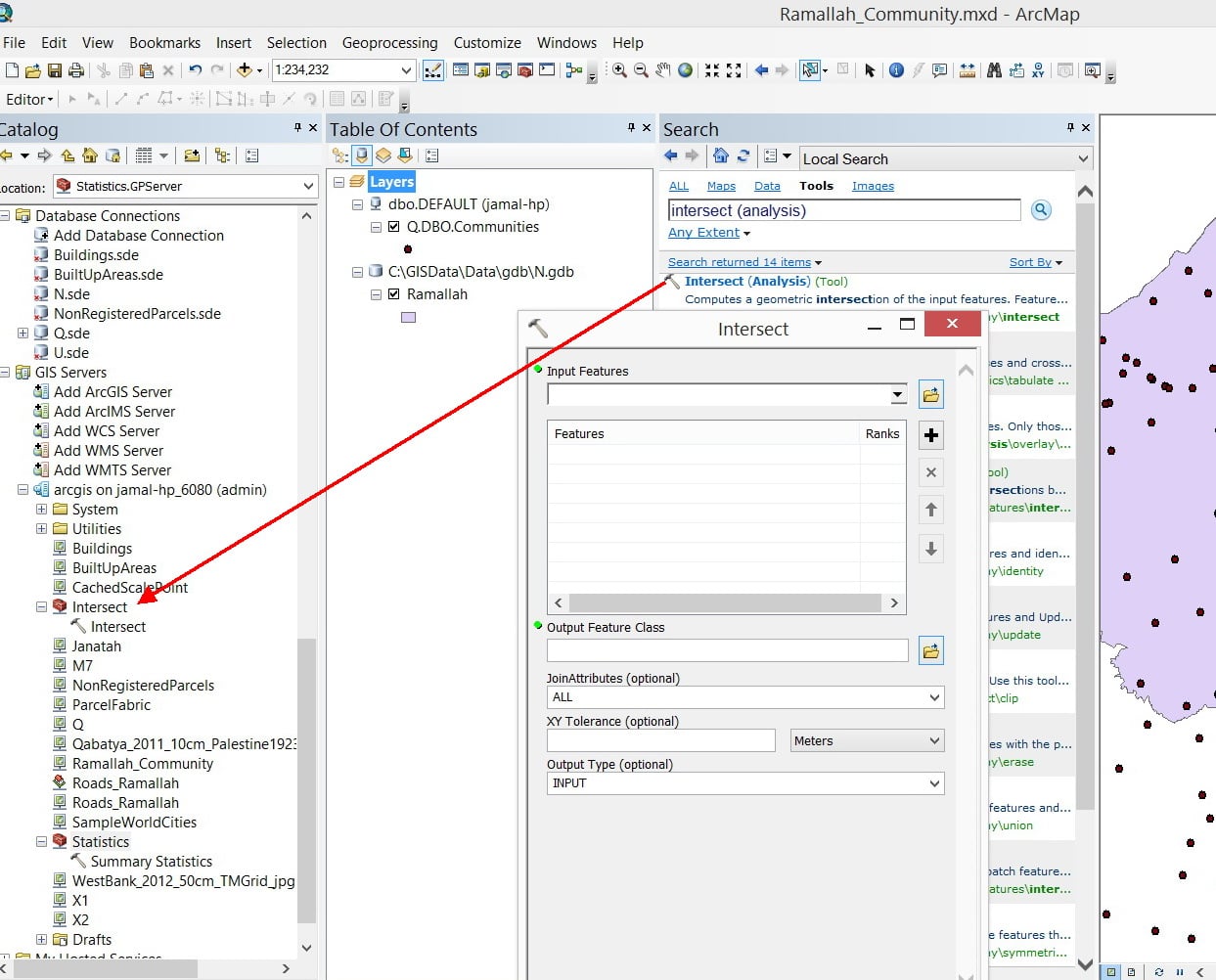The image size is (1216, 980).
Task: Browse for Input Features folder
Action: tap(931, 395)
